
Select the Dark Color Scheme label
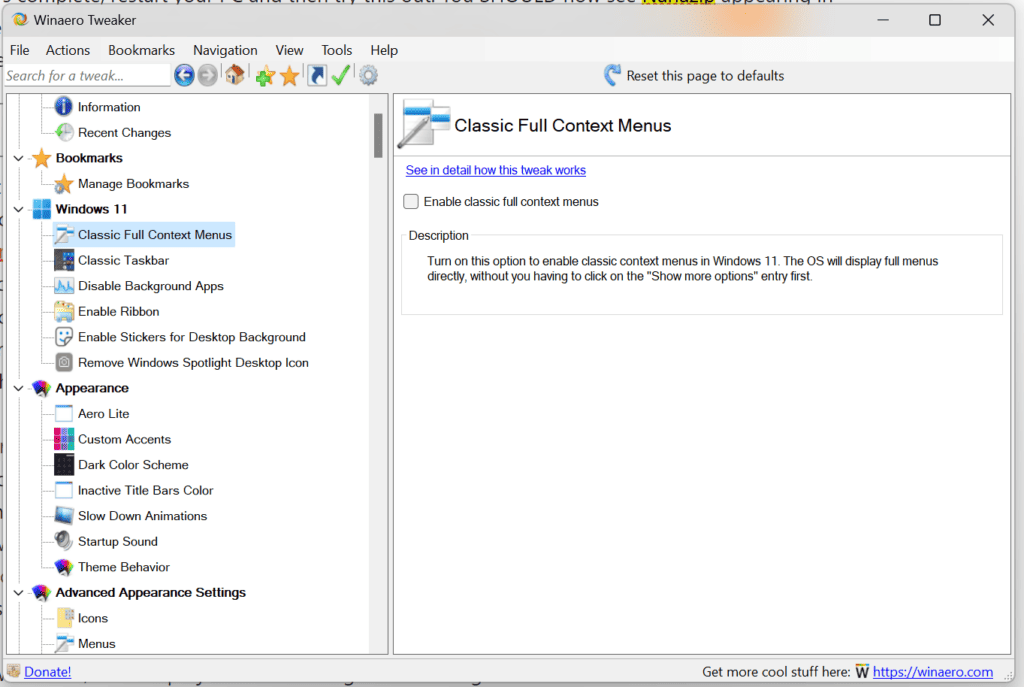coord(133,464)
